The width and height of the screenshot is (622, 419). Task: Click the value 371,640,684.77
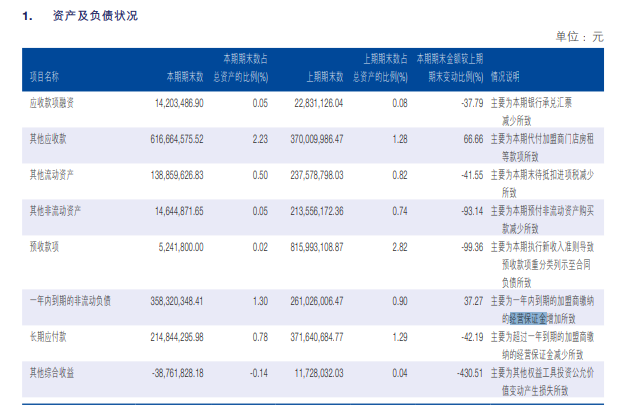coord(317,337)
